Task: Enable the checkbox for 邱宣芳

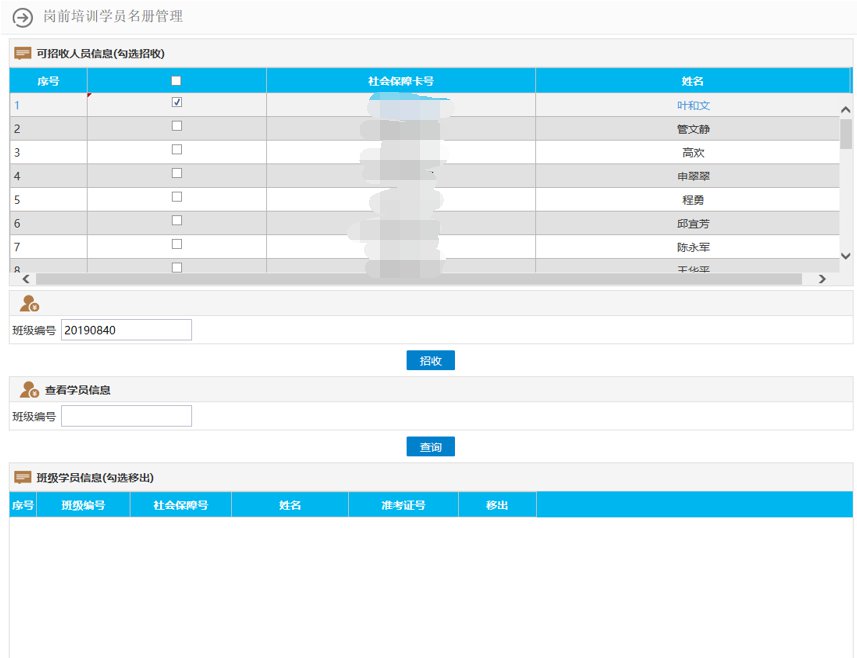Action: pos(177,220)
